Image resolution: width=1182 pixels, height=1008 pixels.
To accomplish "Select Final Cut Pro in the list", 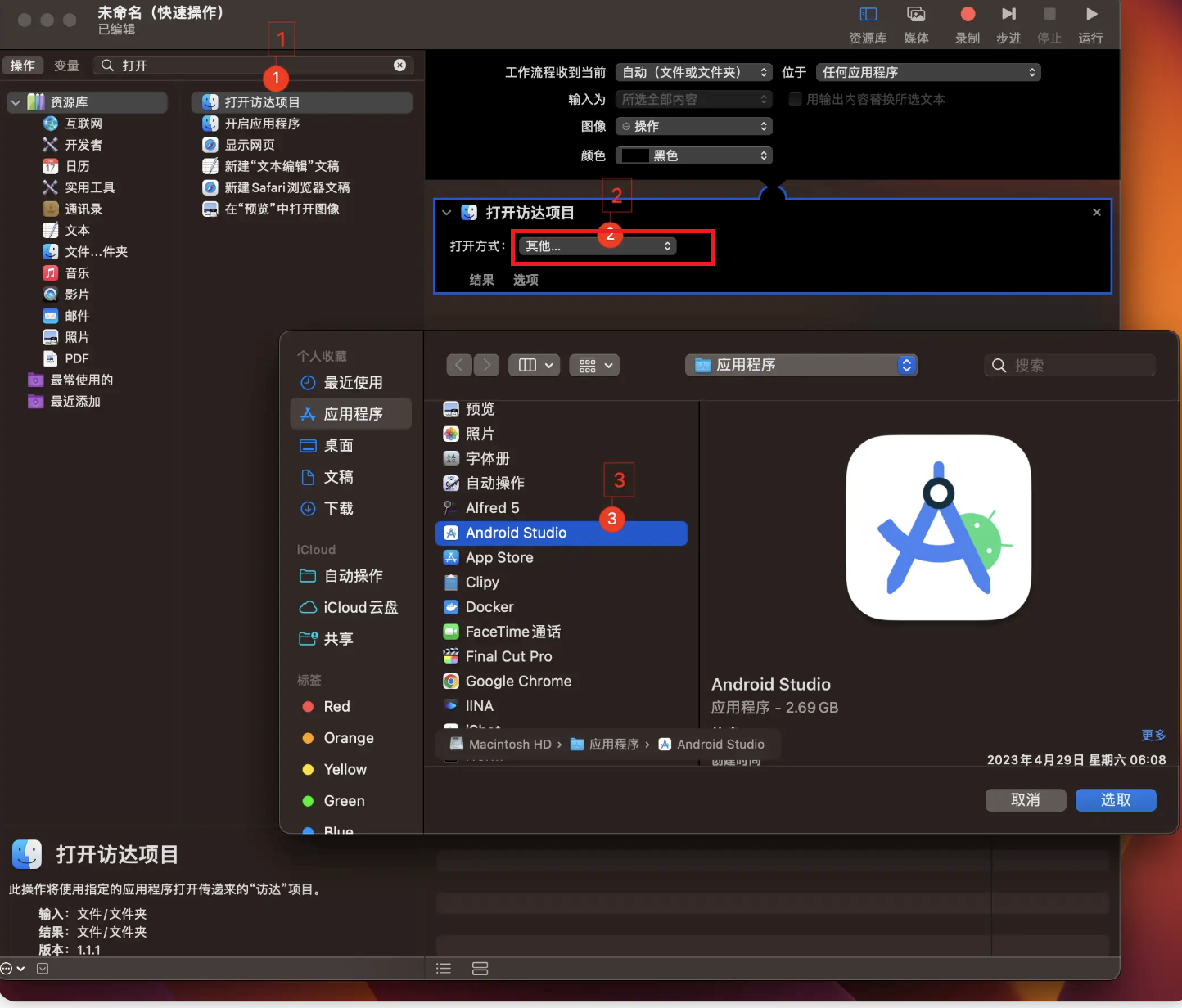I will pos(562,657).
